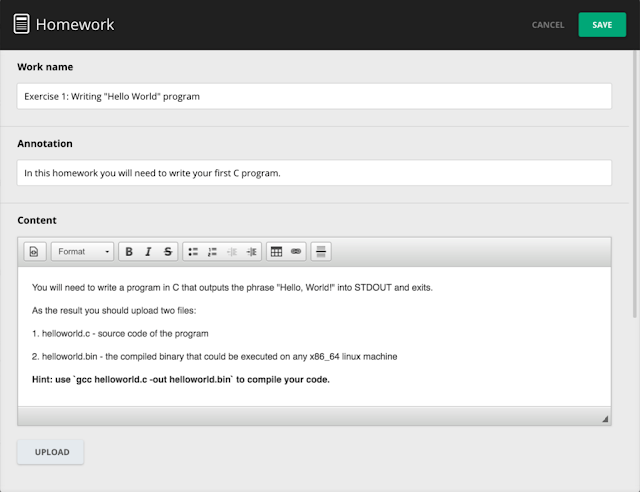Focus the Annotation input field

(x=314, y=173)
